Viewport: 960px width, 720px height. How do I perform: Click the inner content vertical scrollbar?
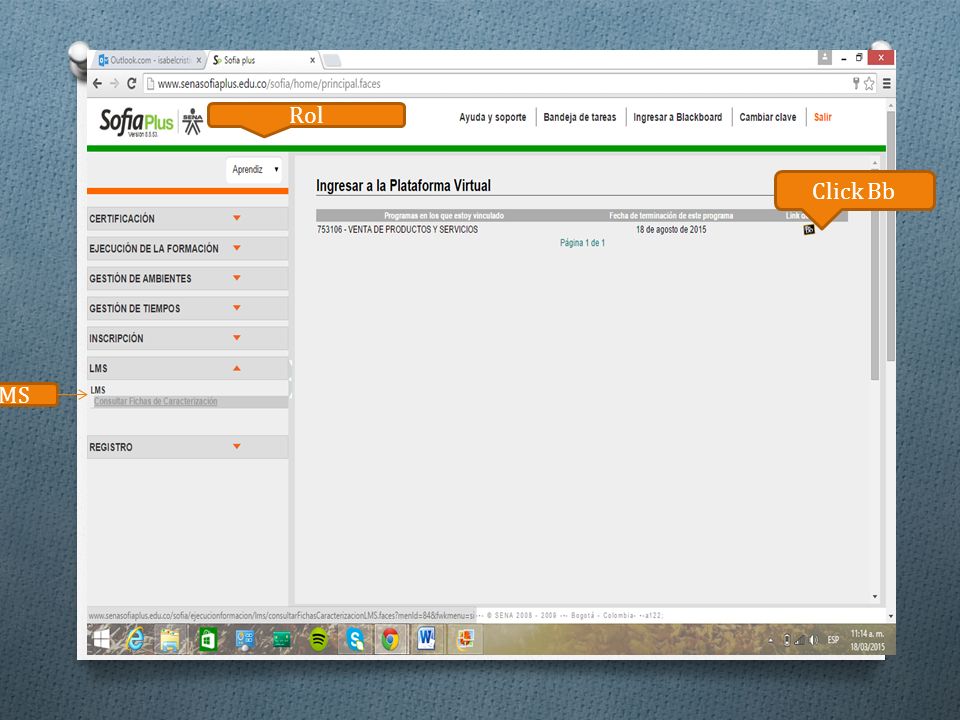(875, 276)
